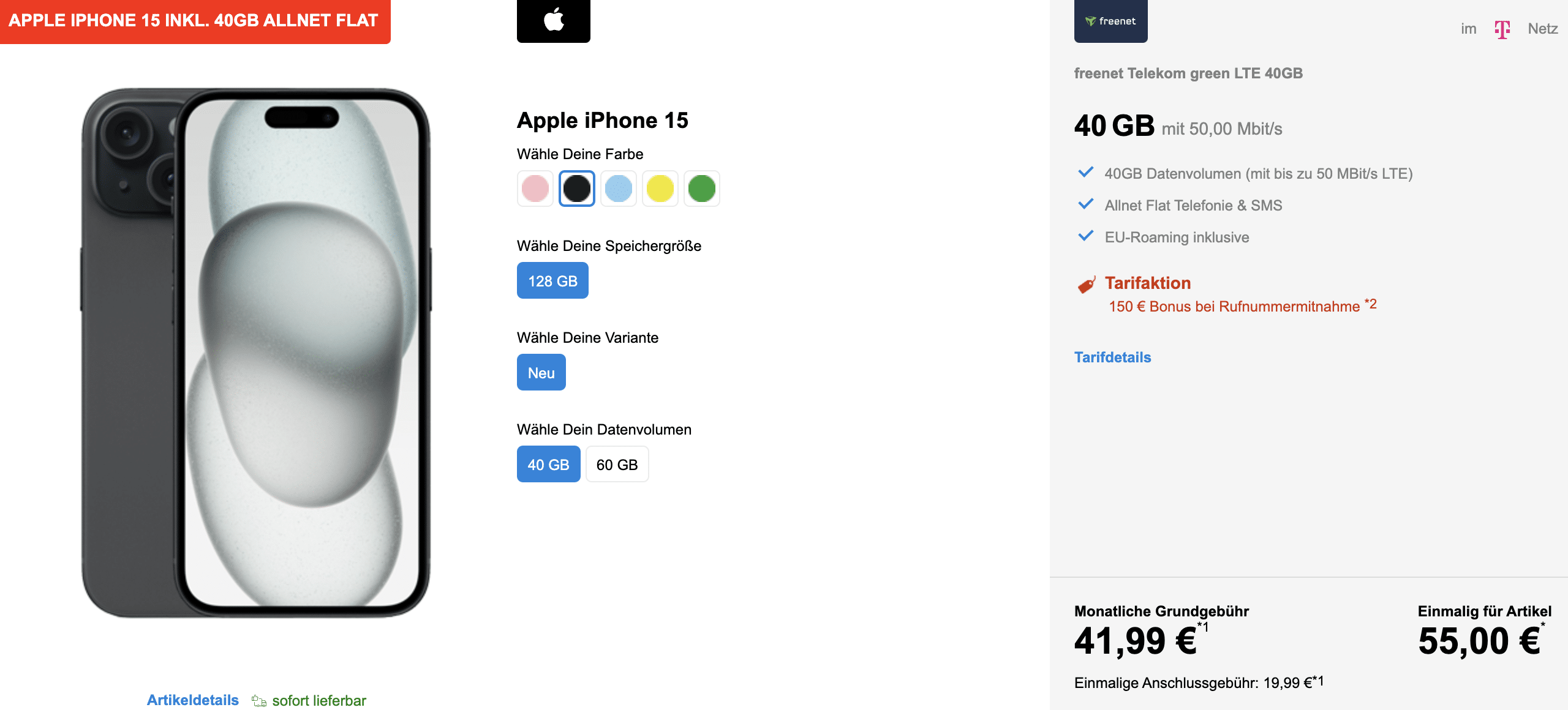
Task: Pick the light blue iPhone color
Action: pyautogui.click(x=619, y=189)
